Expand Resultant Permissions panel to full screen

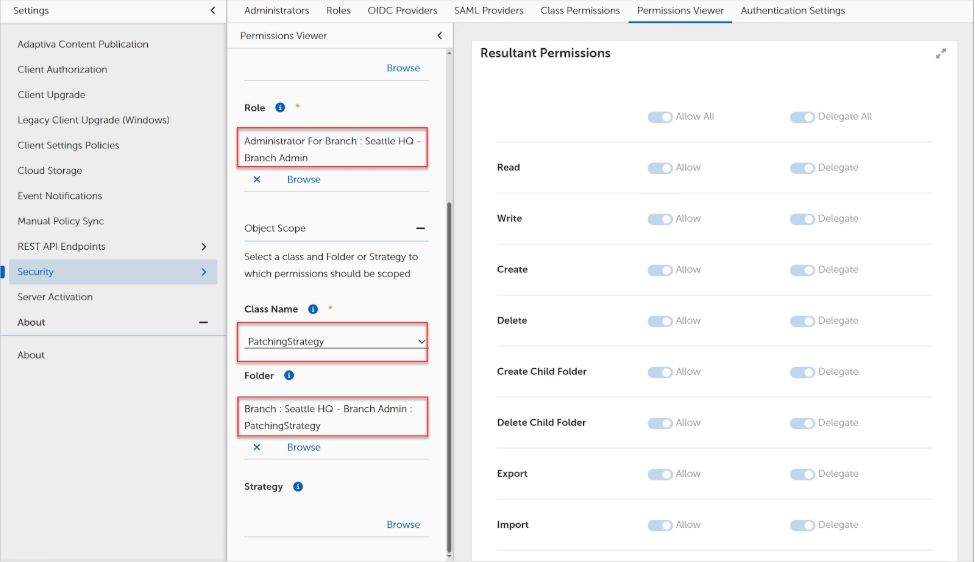[940, 54]
